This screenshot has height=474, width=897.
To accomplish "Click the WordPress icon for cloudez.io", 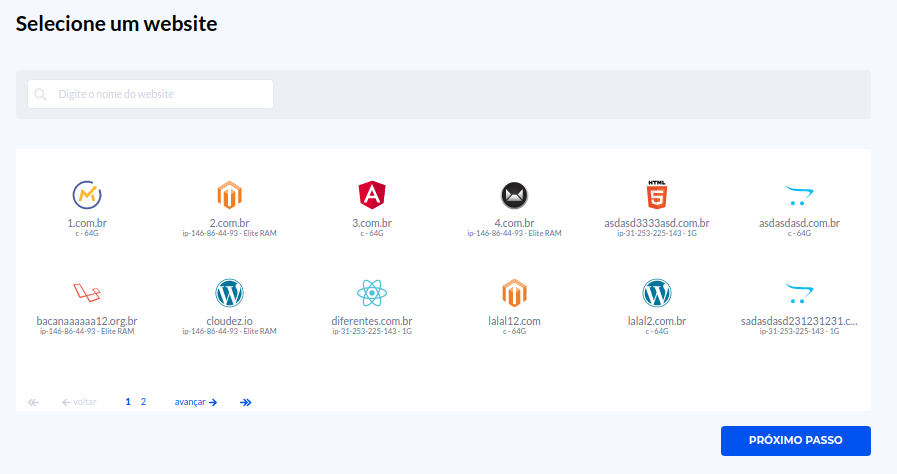I will click(x=229, y=292).
